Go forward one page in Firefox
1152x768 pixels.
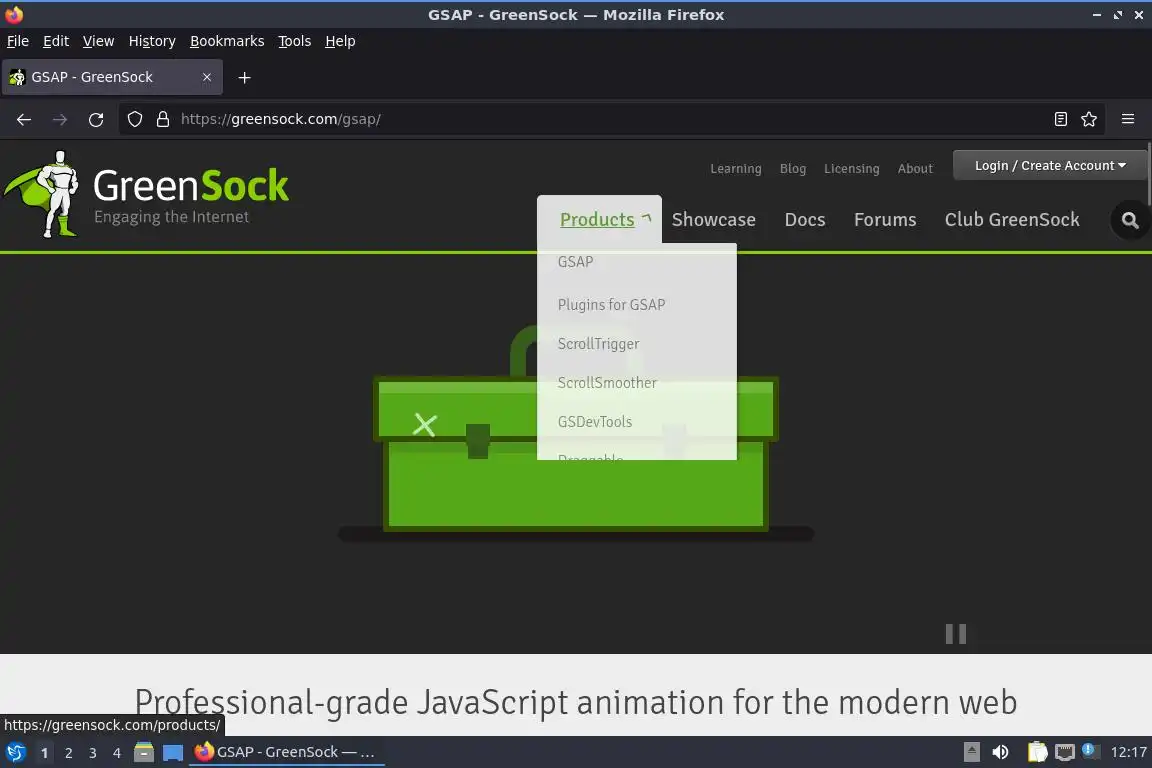click(60, 119)
